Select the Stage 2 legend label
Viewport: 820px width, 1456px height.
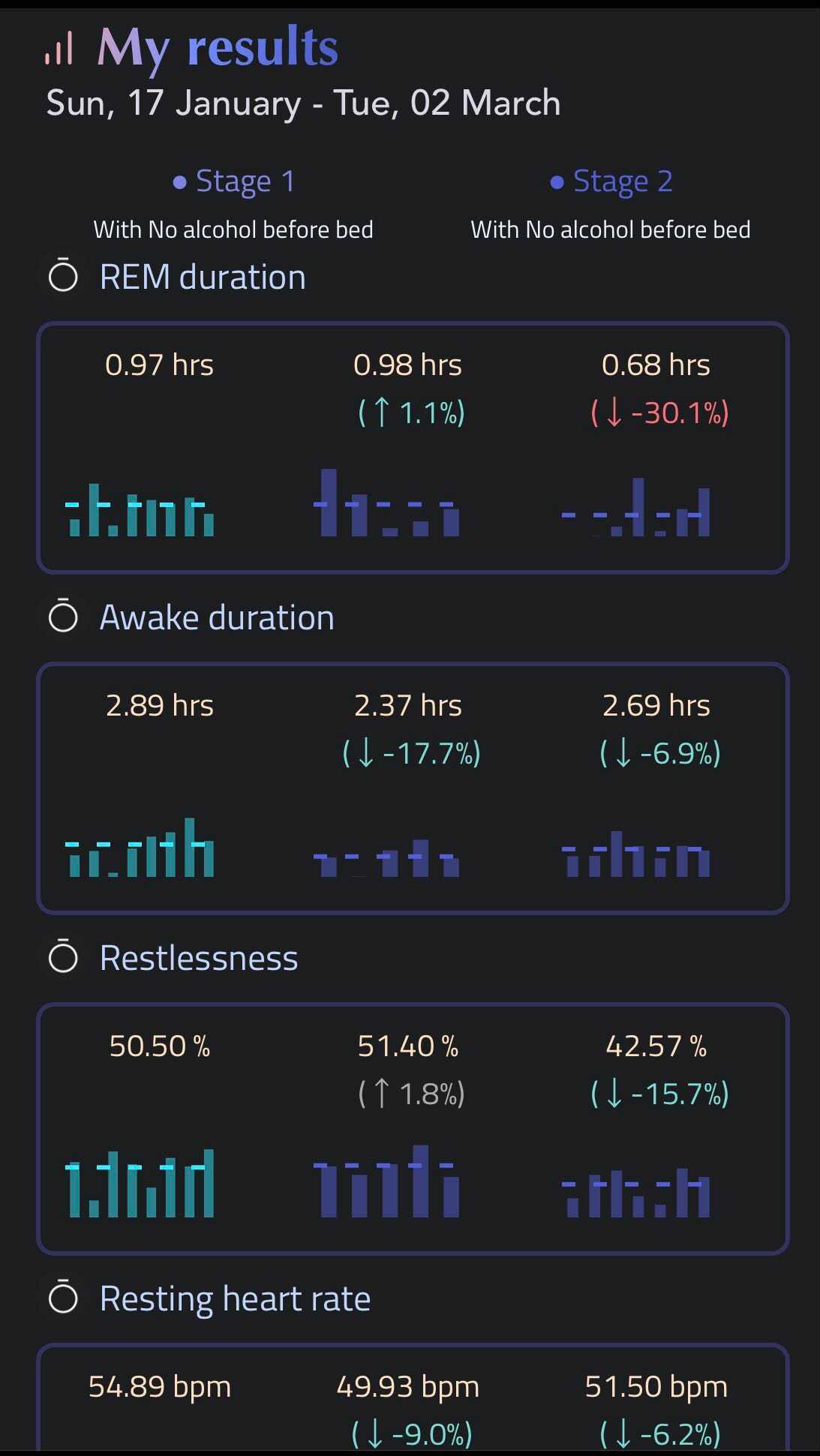pos(622,182)
